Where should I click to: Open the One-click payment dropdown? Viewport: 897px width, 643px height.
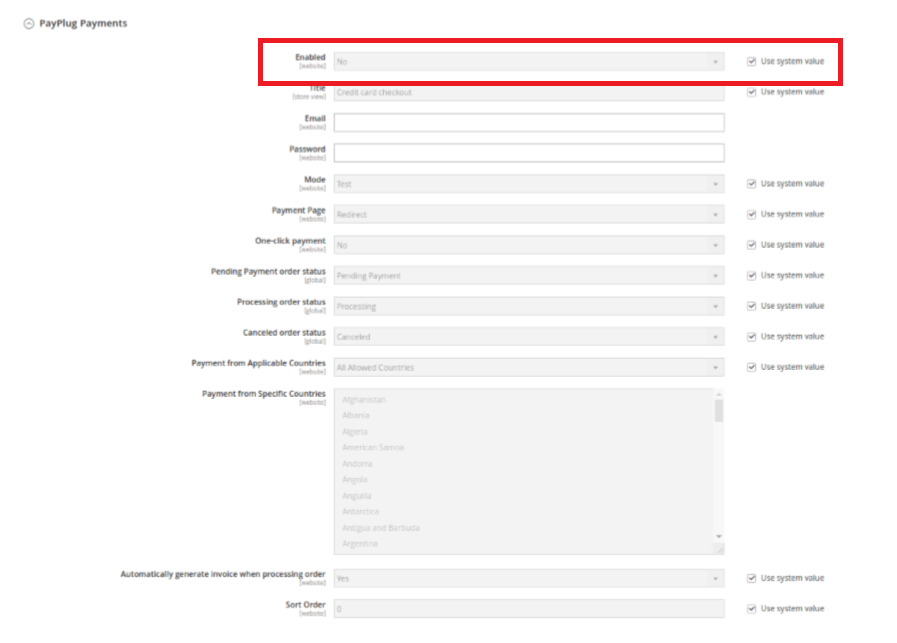(x=529, y=245)
